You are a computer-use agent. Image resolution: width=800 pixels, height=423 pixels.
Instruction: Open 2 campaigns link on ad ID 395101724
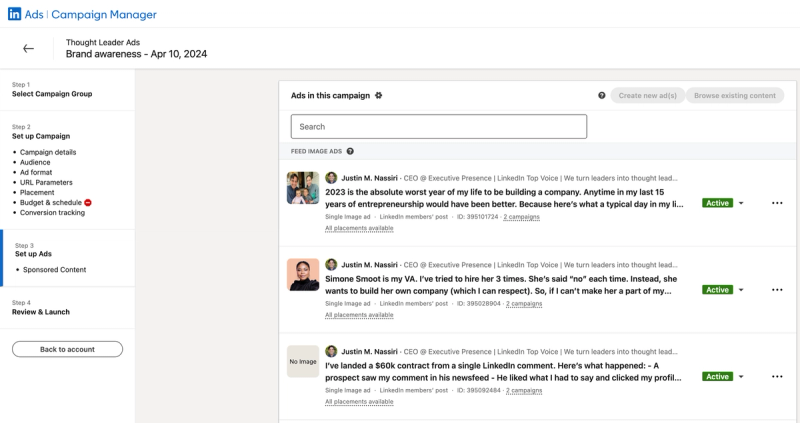pyautogui.click(x=521, y=217)
